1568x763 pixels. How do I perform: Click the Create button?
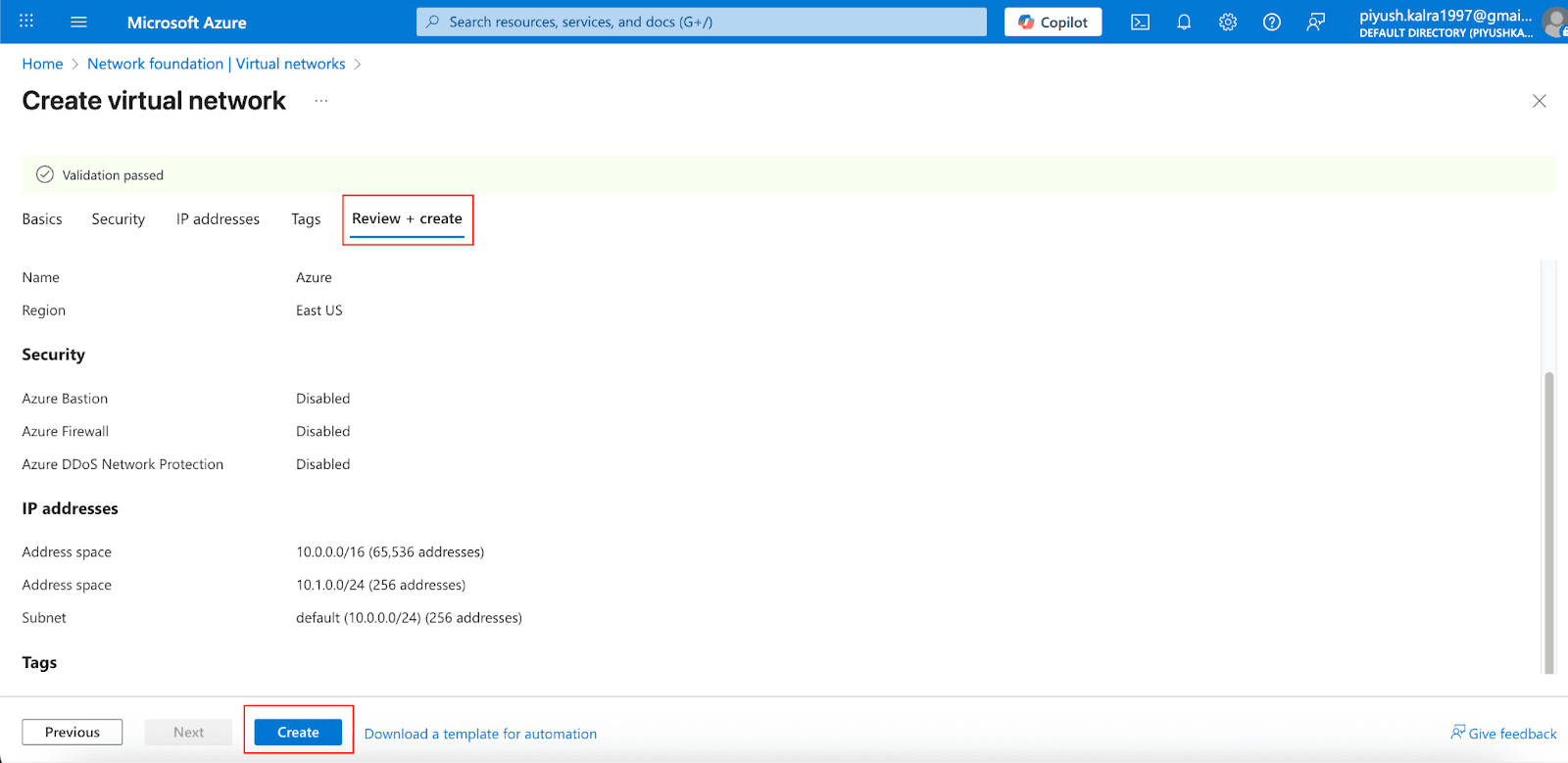(x=298, y=732)
